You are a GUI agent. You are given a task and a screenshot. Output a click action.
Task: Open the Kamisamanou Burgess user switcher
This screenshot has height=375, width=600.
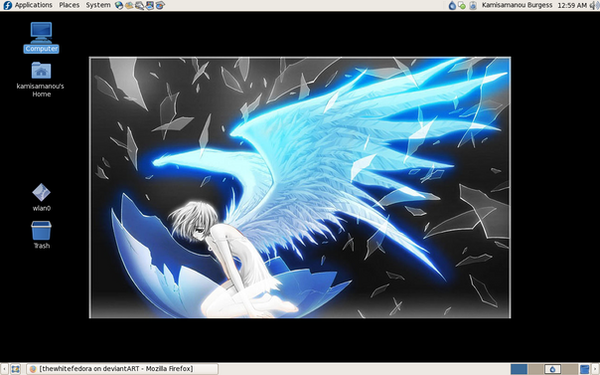(x=517, y=5)
